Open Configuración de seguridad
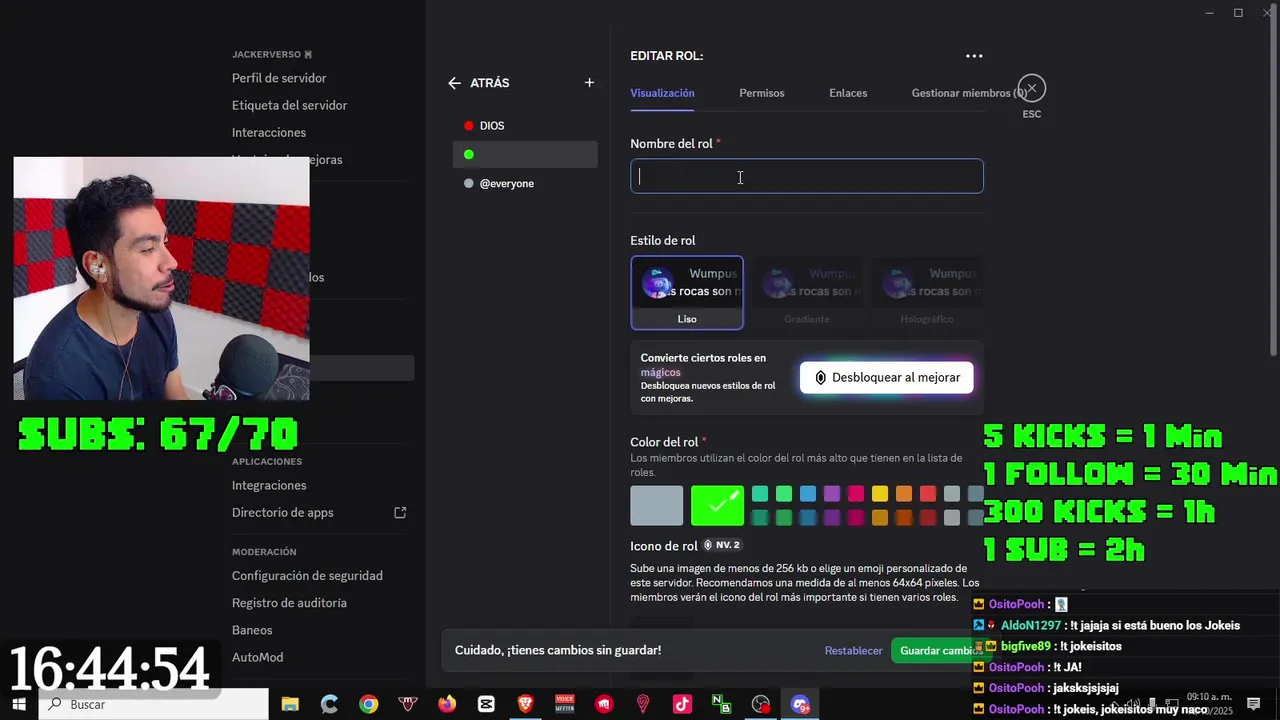The width and height of the screenshot is (1280, 720). click(x=307, y=576)
